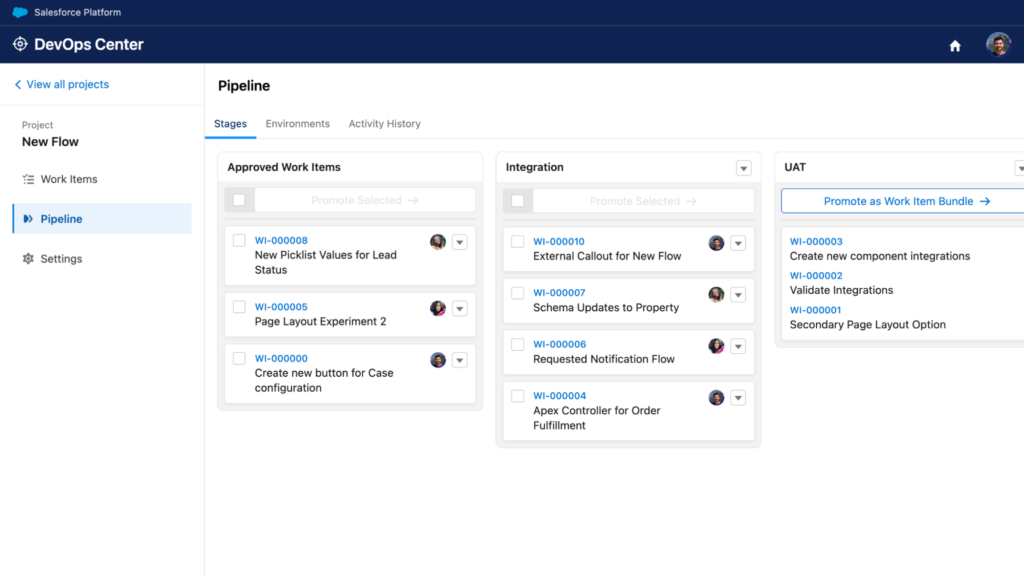Open the UAT stage dropdown menu

click(x=1019, y=168)
